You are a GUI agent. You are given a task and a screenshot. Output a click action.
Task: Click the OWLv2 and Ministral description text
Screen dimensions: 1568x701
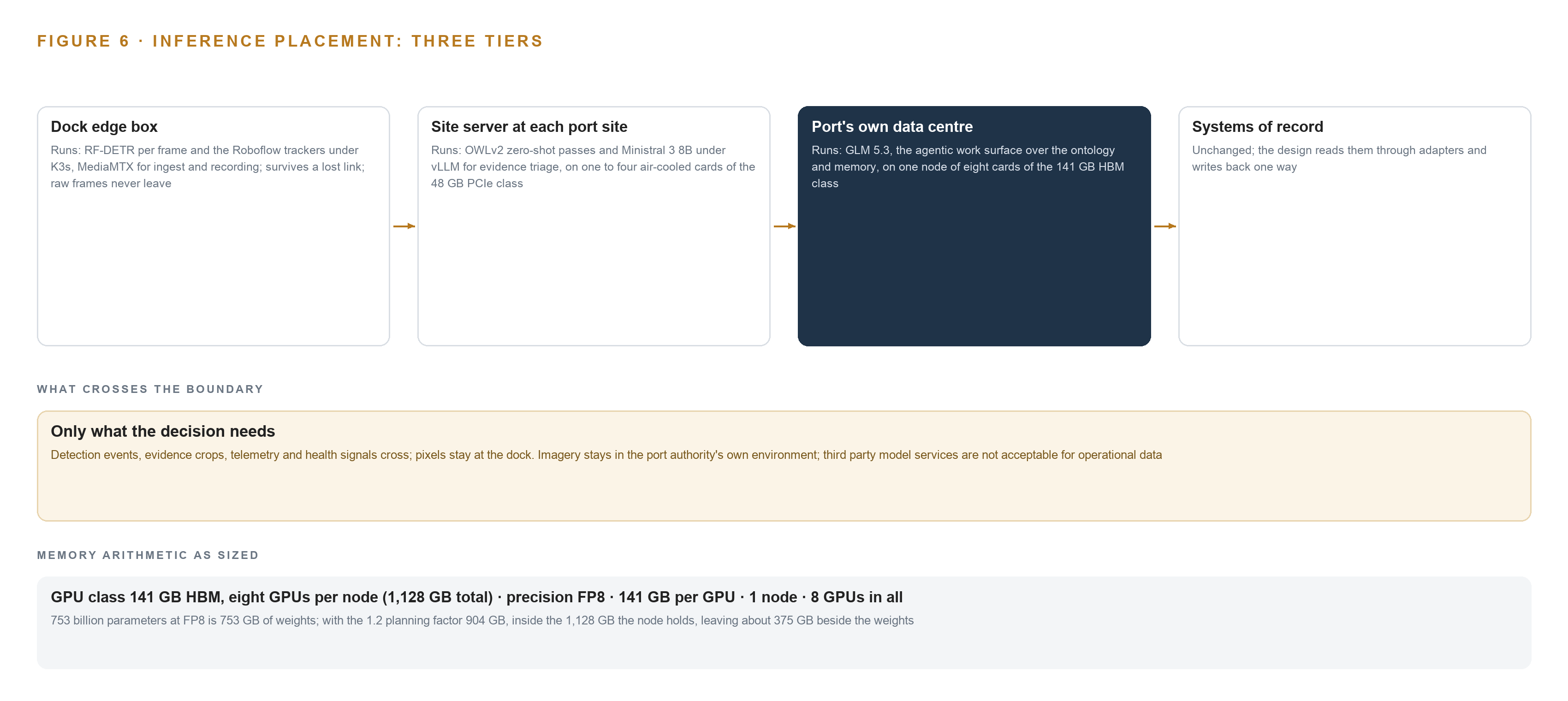[593, 167]
